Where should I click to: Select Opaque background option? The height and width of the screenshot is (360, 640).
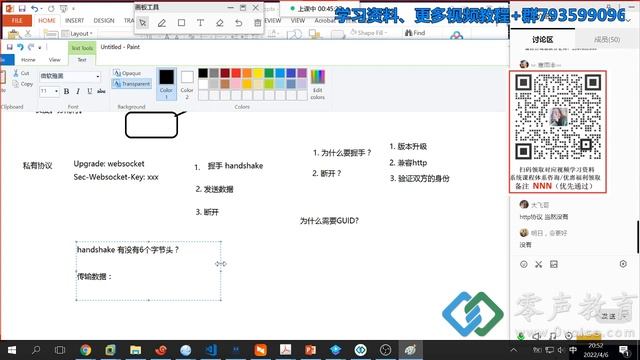pos(127,73)
